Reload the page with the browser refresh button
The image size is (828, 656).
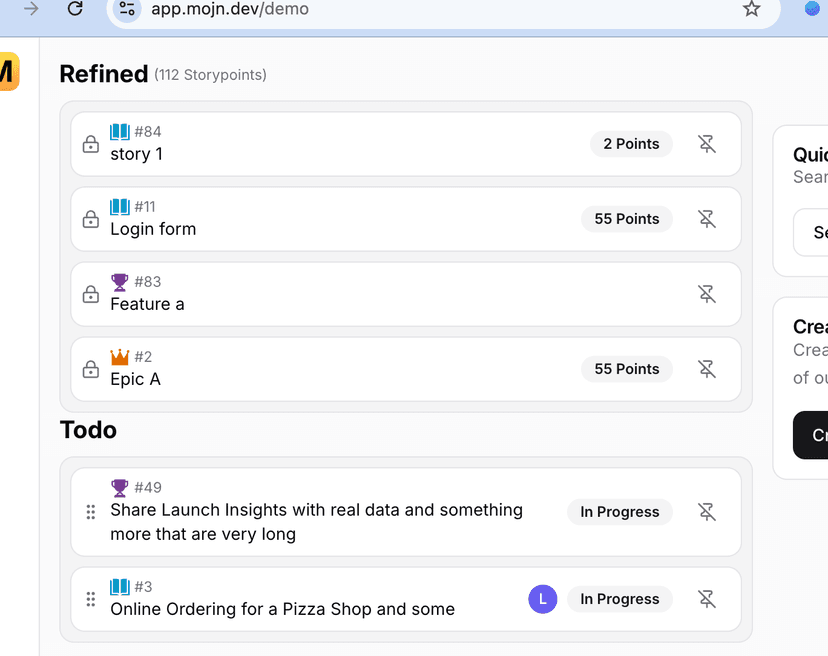tap(75, 9)
